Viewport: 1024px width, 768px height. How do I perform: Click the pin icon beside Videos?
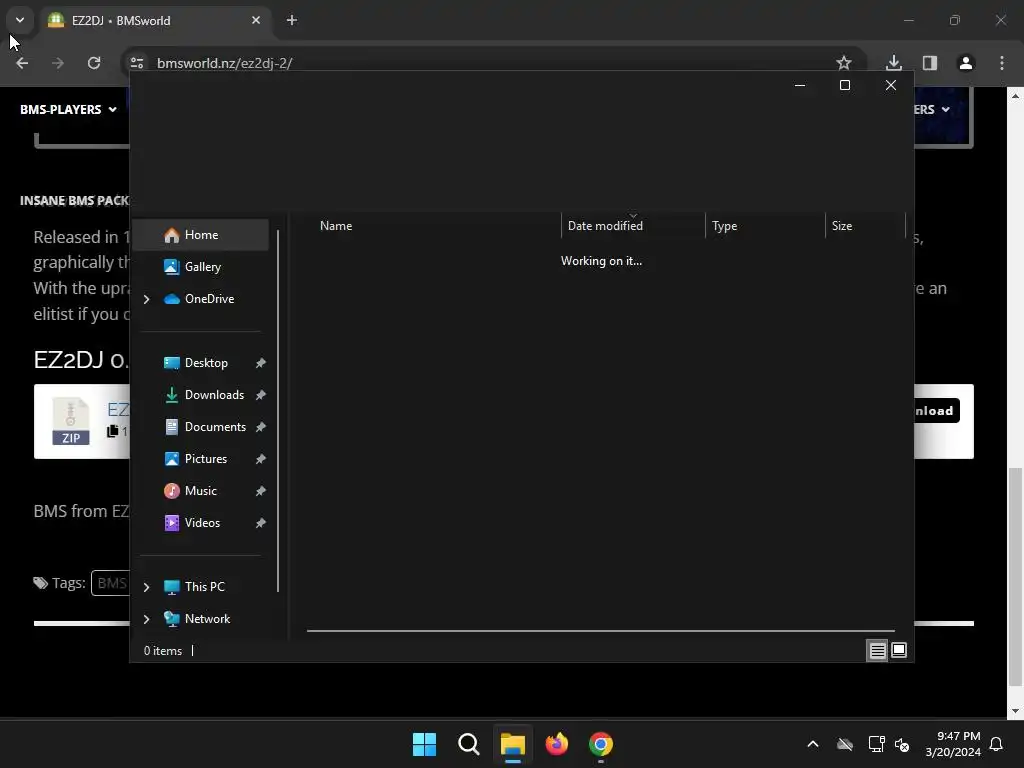coord(261,523)
